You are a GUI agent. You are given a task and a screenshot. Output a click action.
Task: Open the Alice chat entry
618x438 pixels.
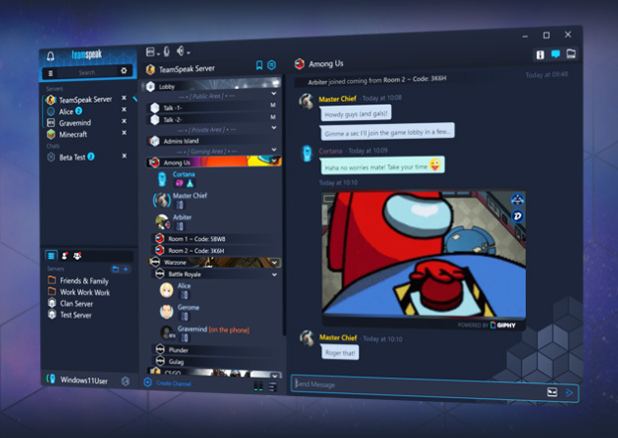(x=66, y=112)
